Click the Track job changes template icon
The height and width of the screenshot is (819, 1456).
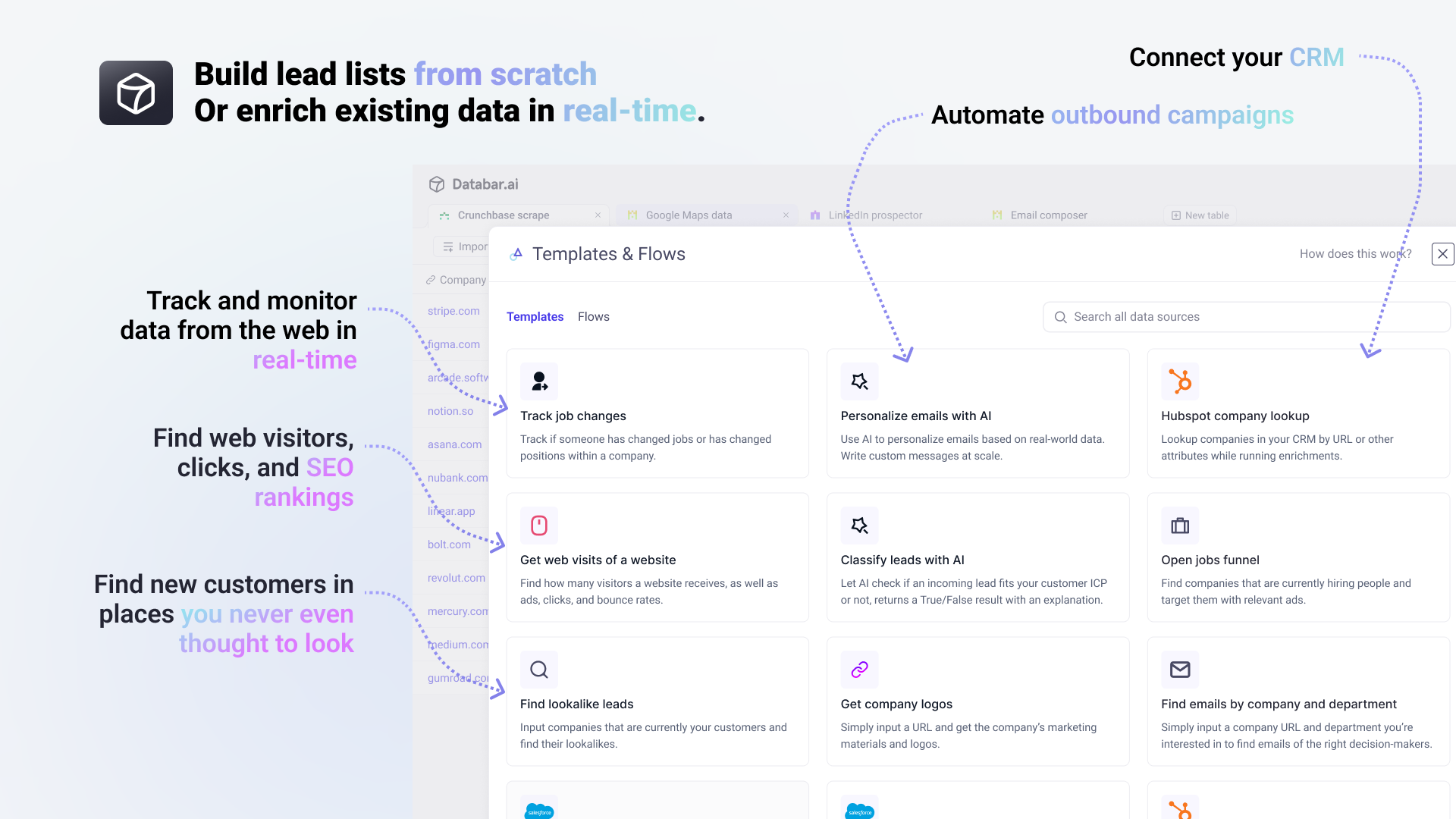(538, 381)
